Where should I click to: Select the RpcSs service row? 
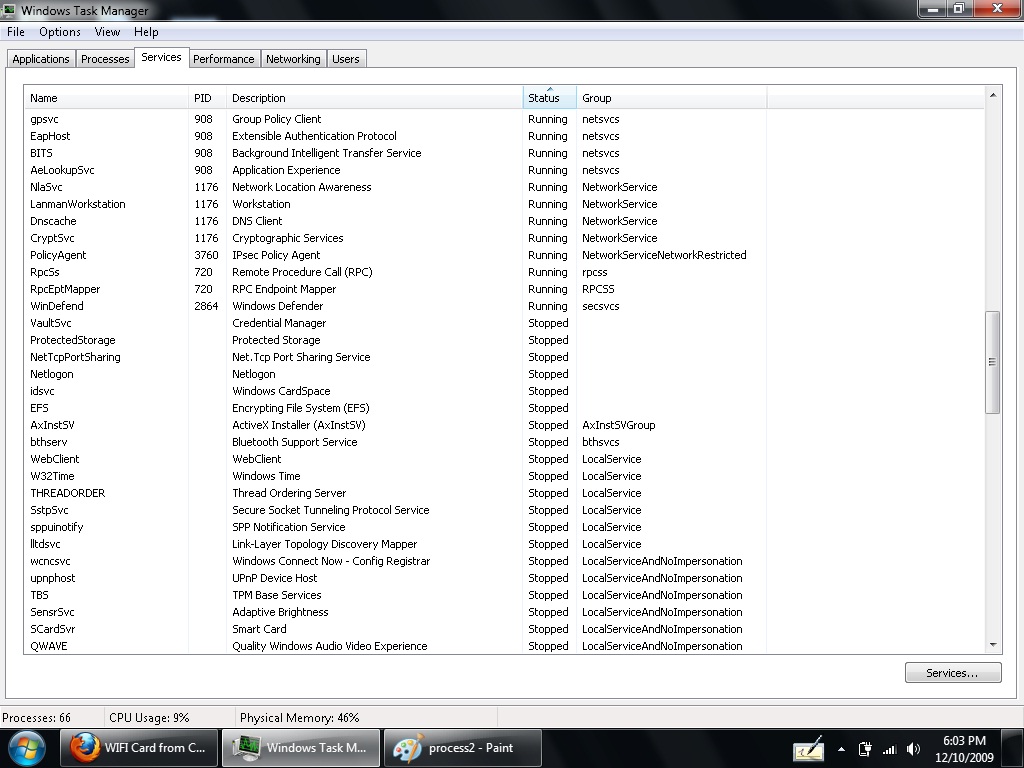point(504,272)
